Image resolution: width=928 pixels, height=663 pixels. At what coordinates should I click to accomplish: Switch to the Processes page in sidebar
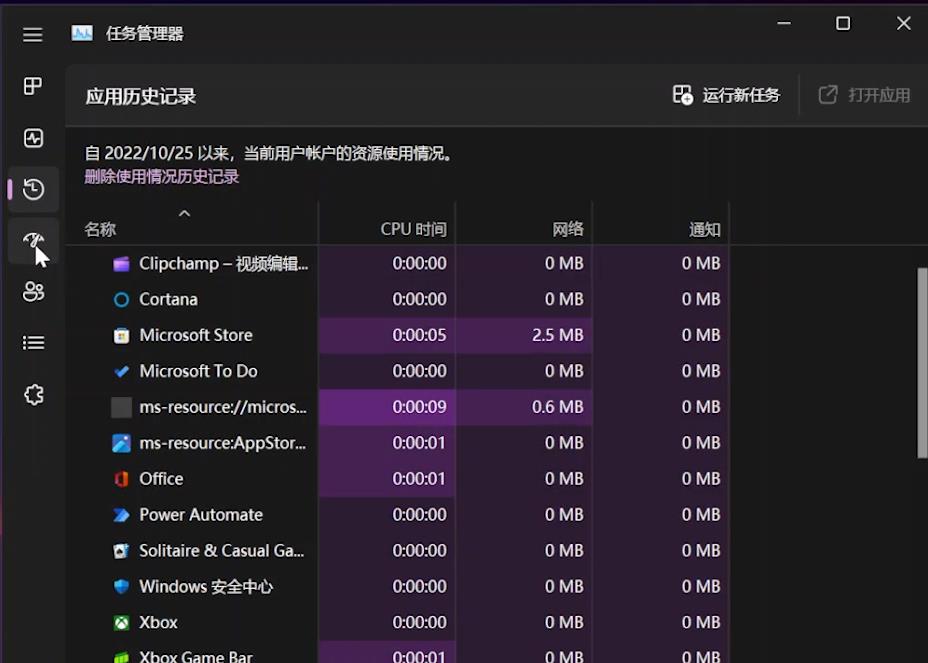pyautogui.click(x=32, y=87)
